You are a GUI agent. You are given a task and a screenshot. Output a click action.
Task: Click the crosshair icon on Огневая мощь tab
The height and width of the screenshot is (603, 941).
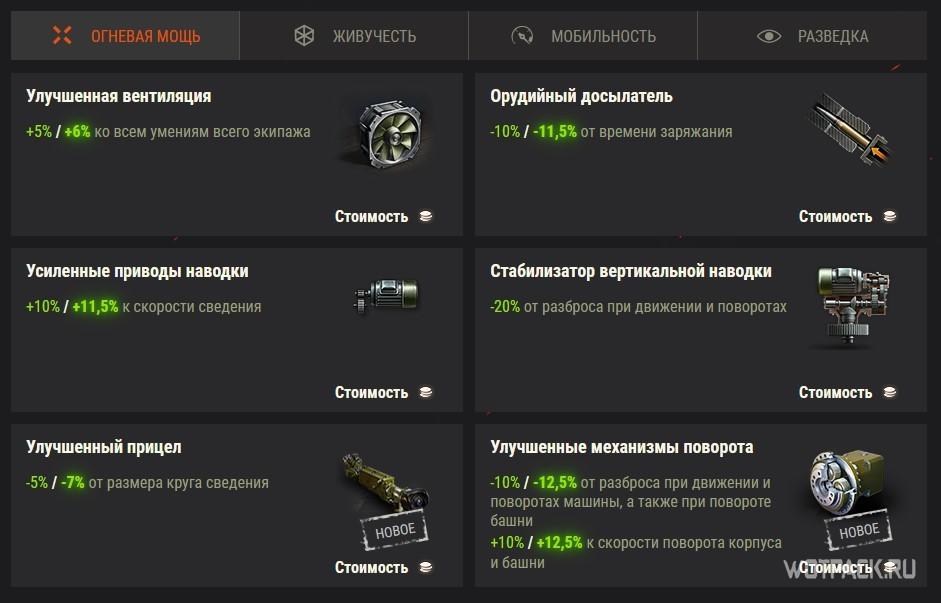(x=62, y=35)
